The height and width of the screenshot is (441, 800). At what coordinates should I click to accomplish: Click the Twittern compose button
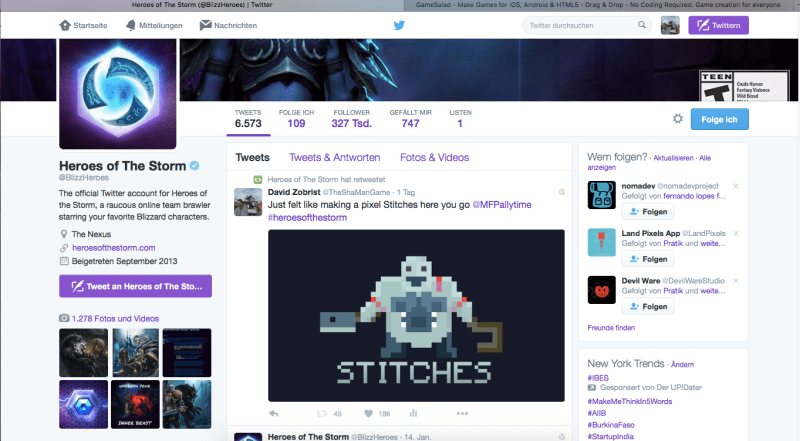point(718,25)
